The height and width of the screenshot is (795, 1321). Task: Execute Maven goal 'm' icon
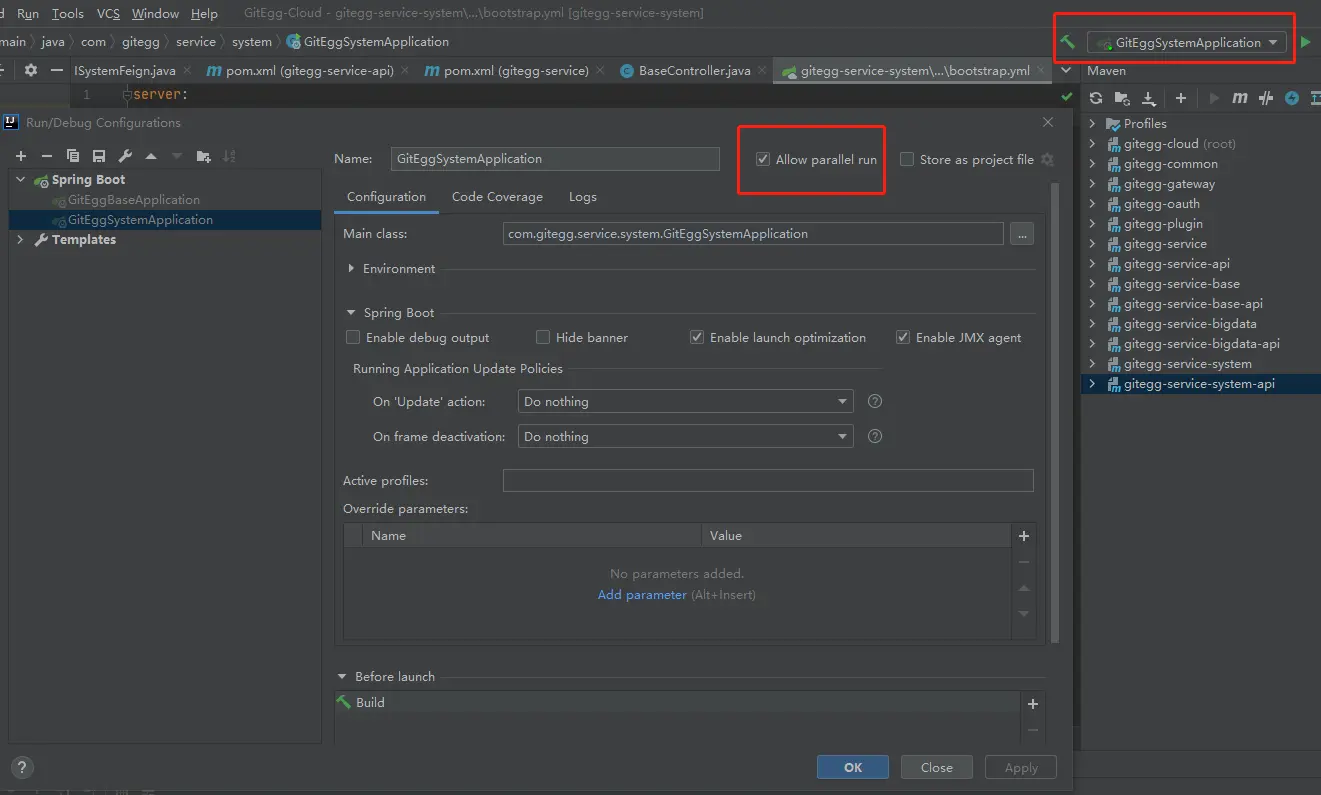[x=1240, y=98]
